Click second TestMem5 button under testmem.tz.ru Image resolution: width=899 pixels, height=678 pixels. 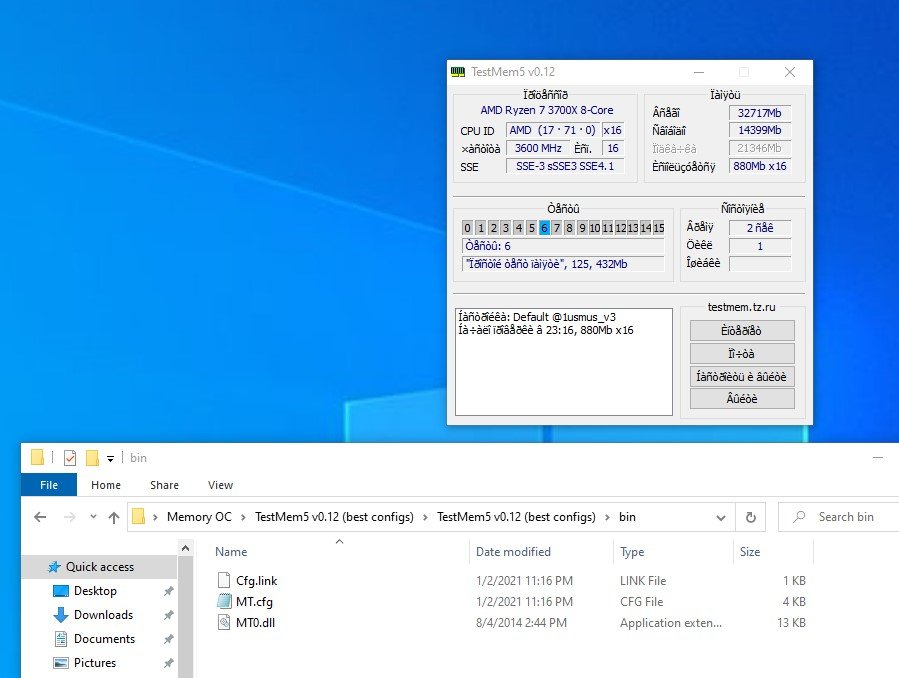coord(742,354)
